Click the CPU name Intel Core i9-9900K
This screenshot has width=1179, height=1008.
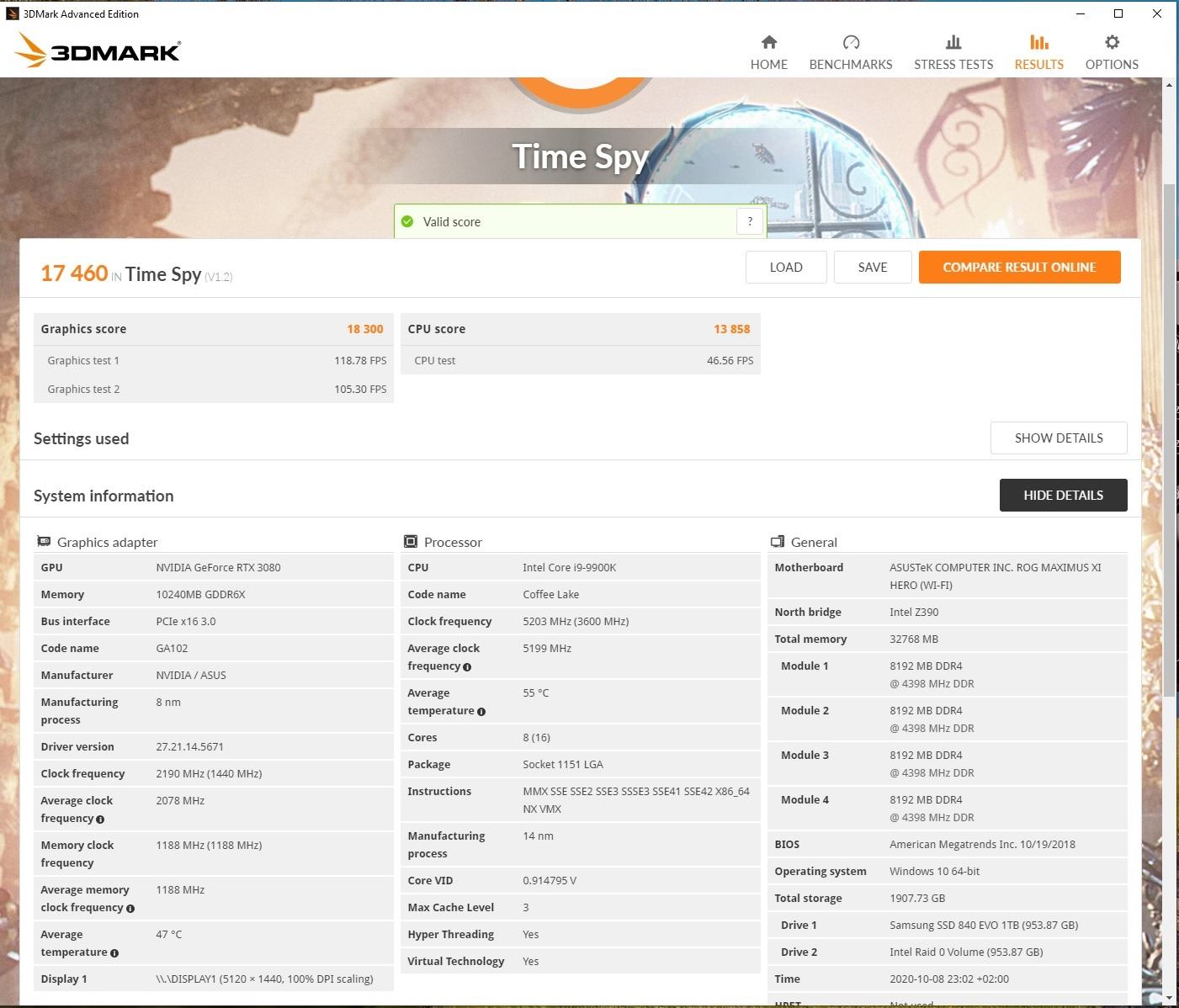coord(570,567)
